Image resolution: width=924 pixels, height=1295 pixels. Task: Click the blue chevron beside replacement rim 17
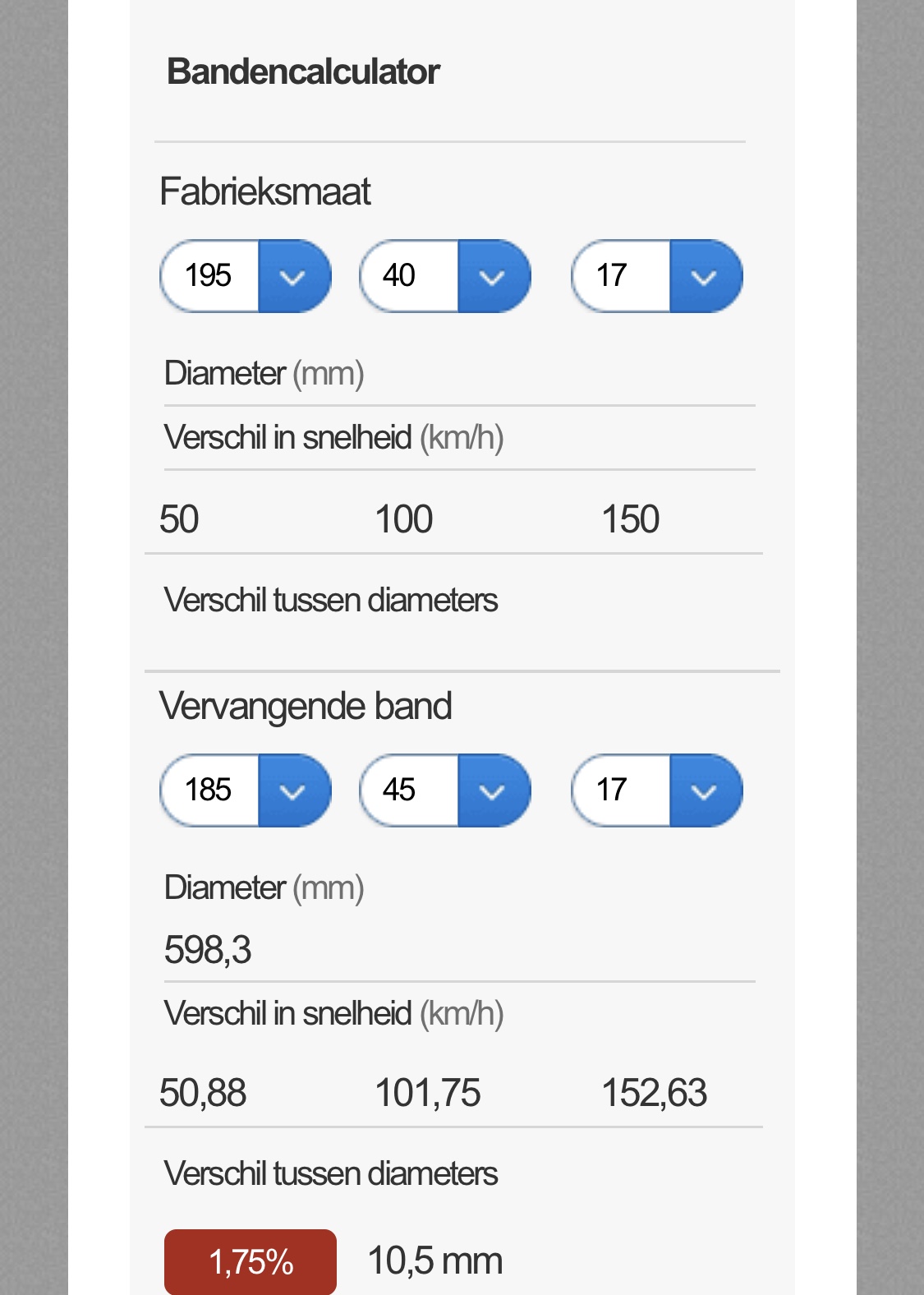pos(704,791)
